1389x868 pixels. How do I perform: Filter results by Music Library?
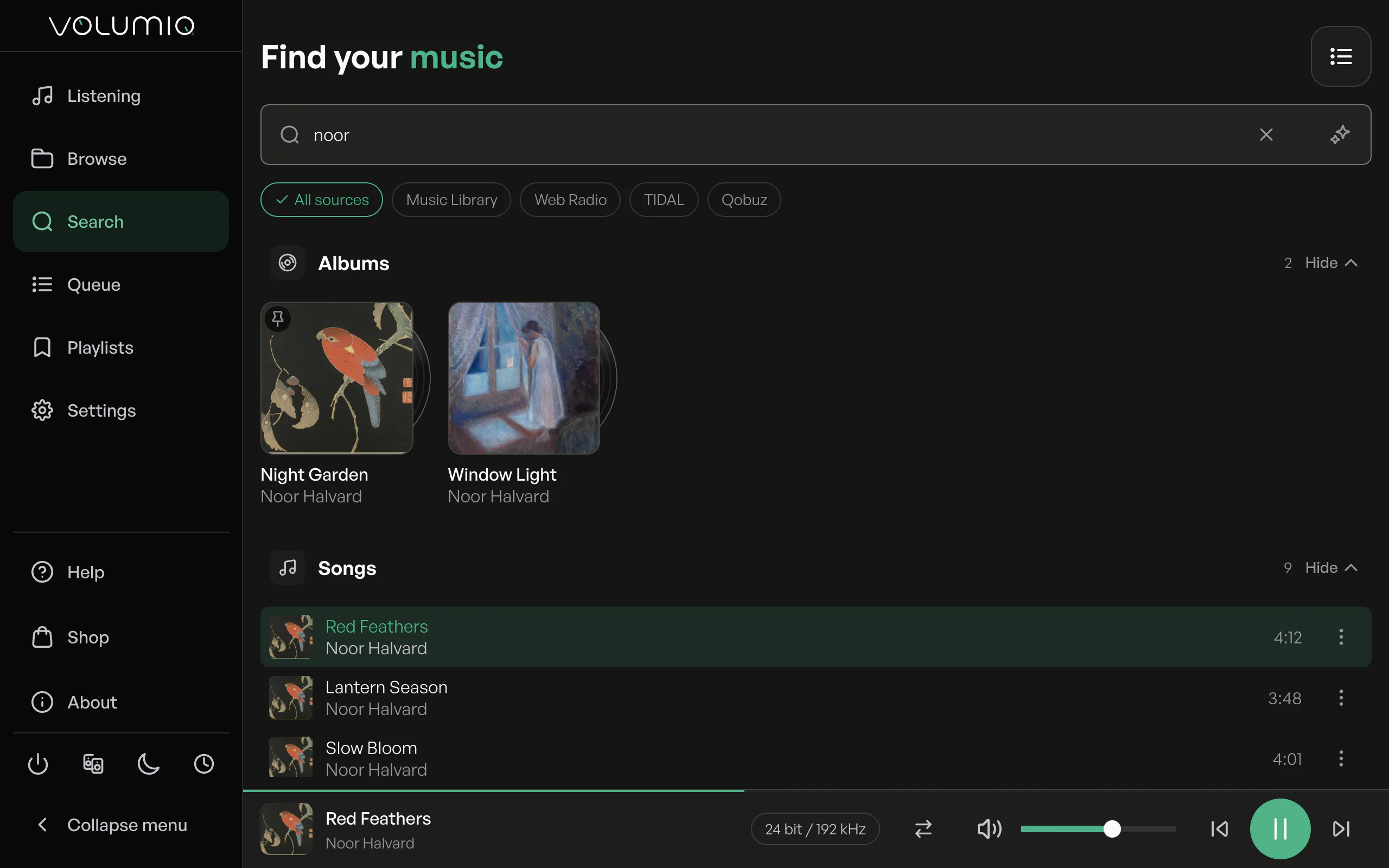pyautogui.click(x=451, y=200)
